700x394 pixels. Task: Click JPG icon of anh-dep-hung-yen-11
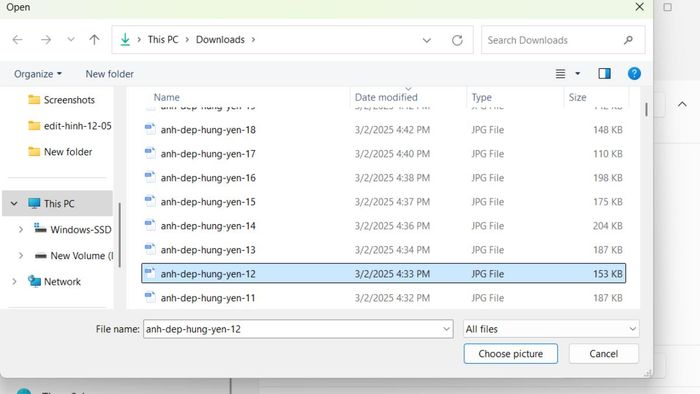(150, 297)
